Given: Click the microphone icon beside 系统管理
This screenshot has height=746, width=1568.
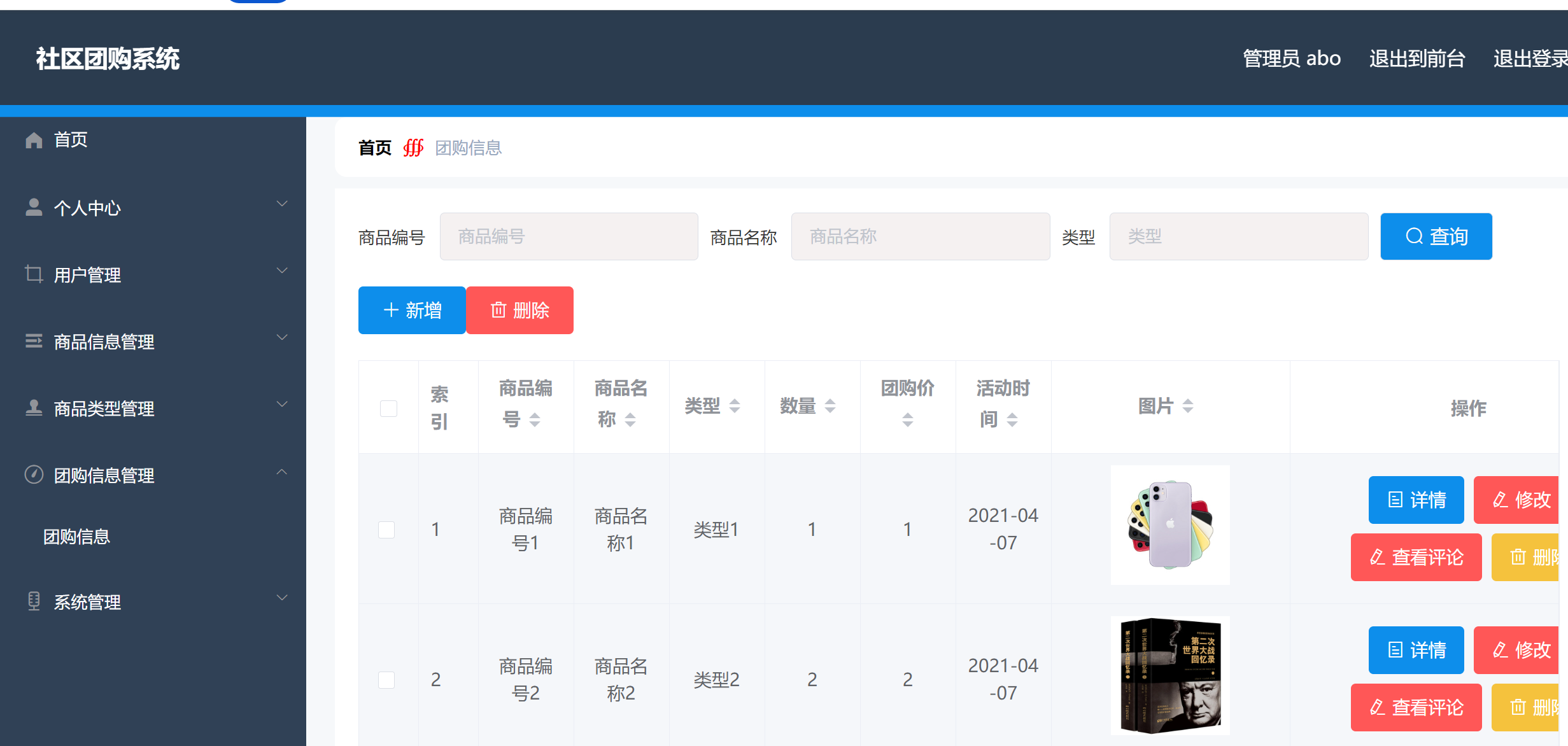Looking at the screenshot, I should [x=34, y=602].
